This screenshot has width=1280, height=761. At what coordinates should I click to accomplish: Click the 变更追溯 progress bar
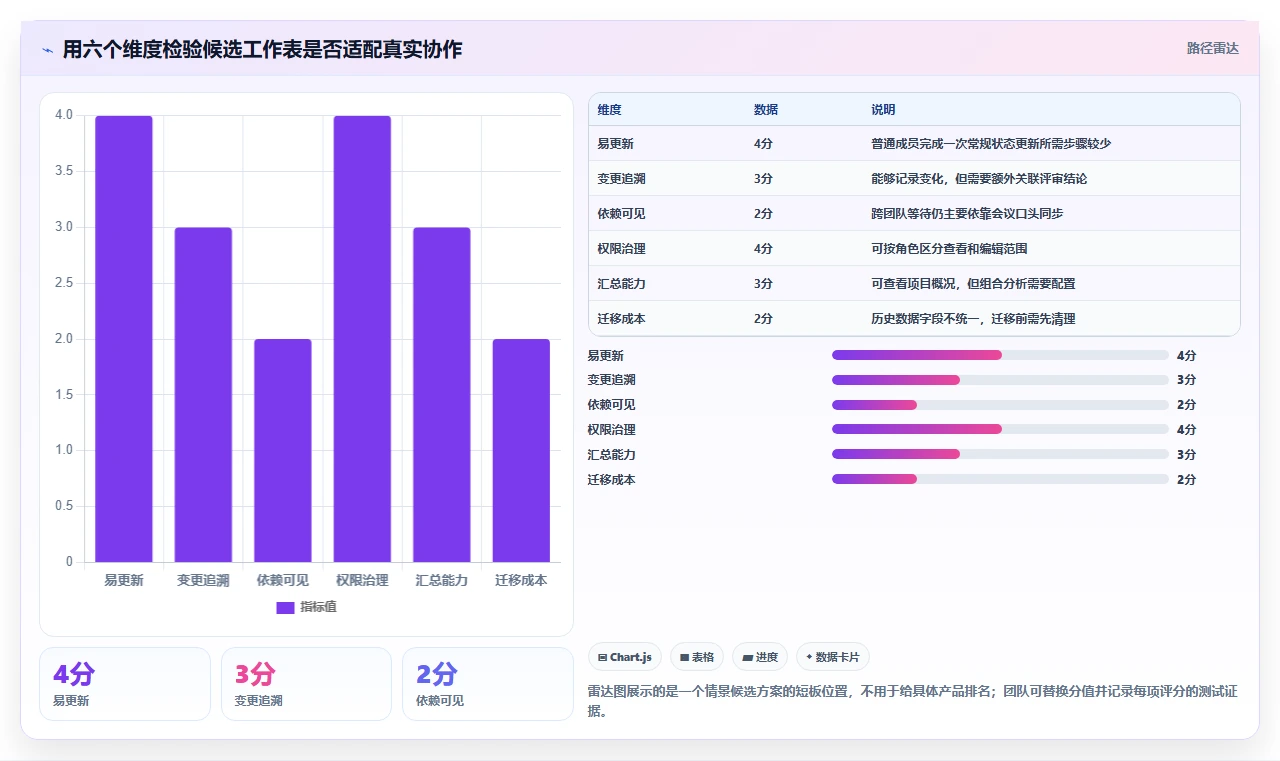1000,380
